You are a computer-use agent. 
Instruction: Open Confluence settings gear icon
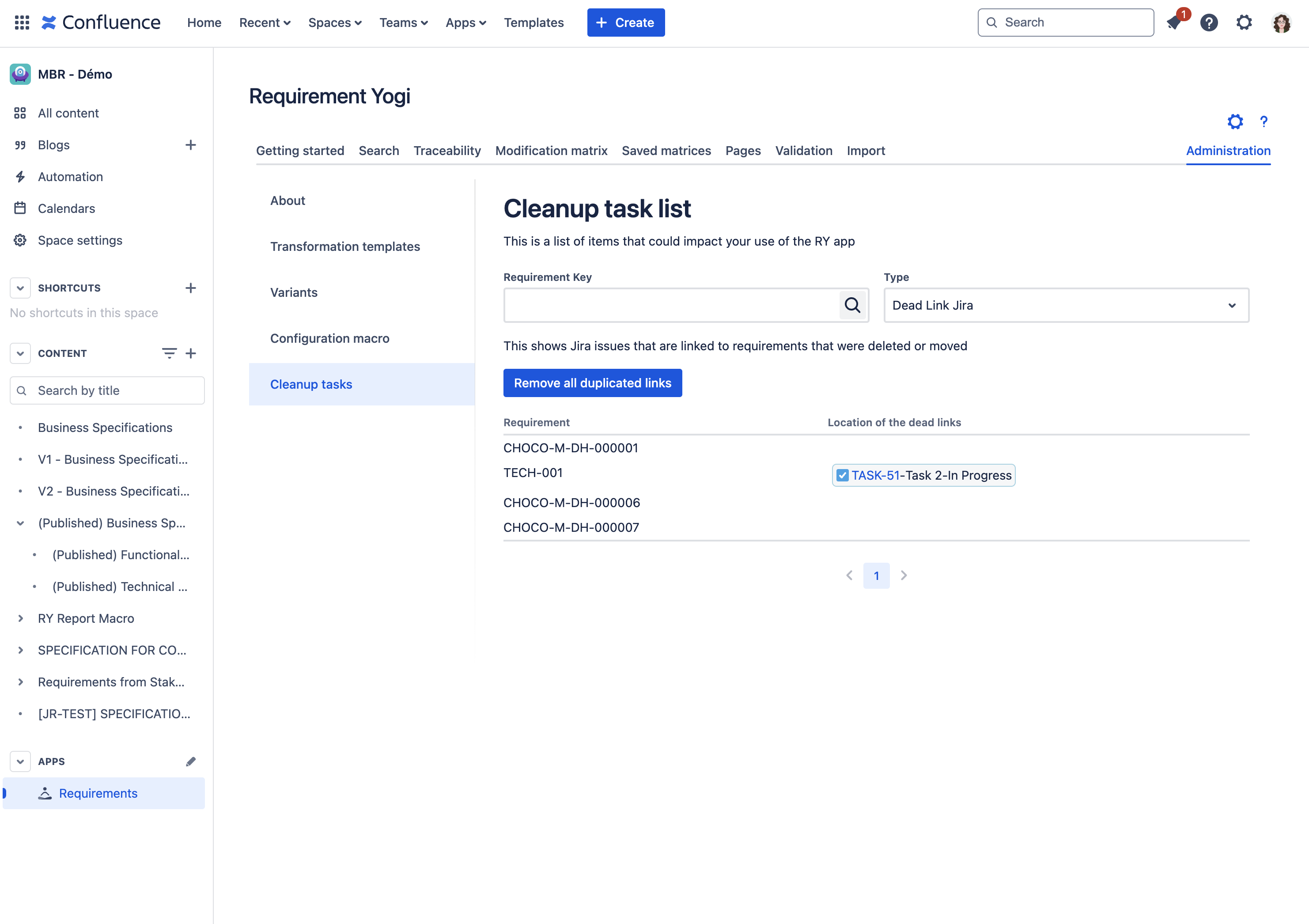[x=1245, y=22]
